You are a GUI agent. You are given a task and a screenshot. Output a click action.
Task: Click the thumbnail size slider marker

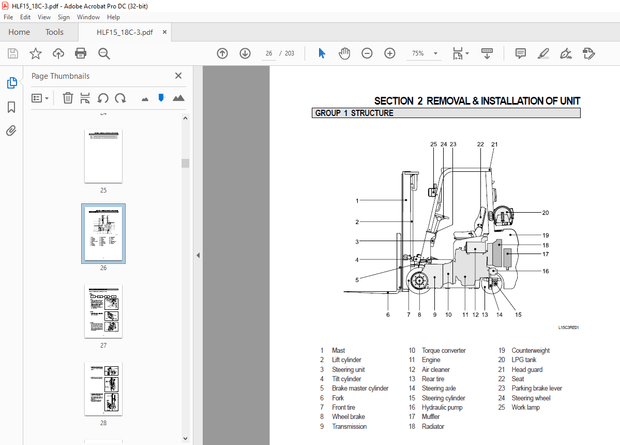coord(161,97)
